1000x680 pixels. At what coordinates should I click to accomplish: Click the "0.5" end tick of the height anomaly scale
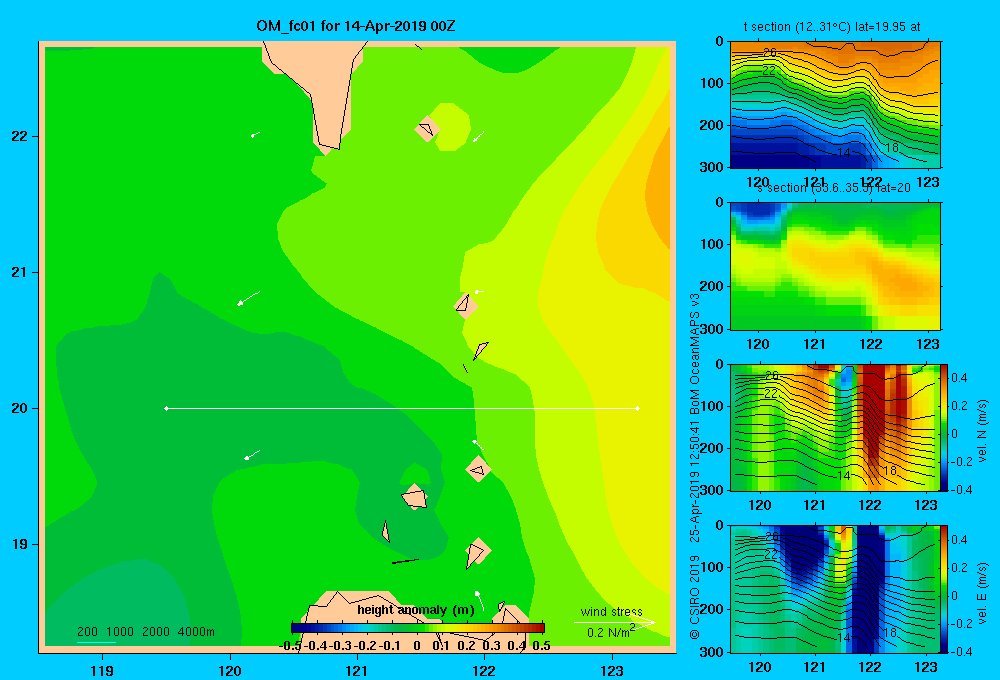pyautogui.click(x=541, y=646)
